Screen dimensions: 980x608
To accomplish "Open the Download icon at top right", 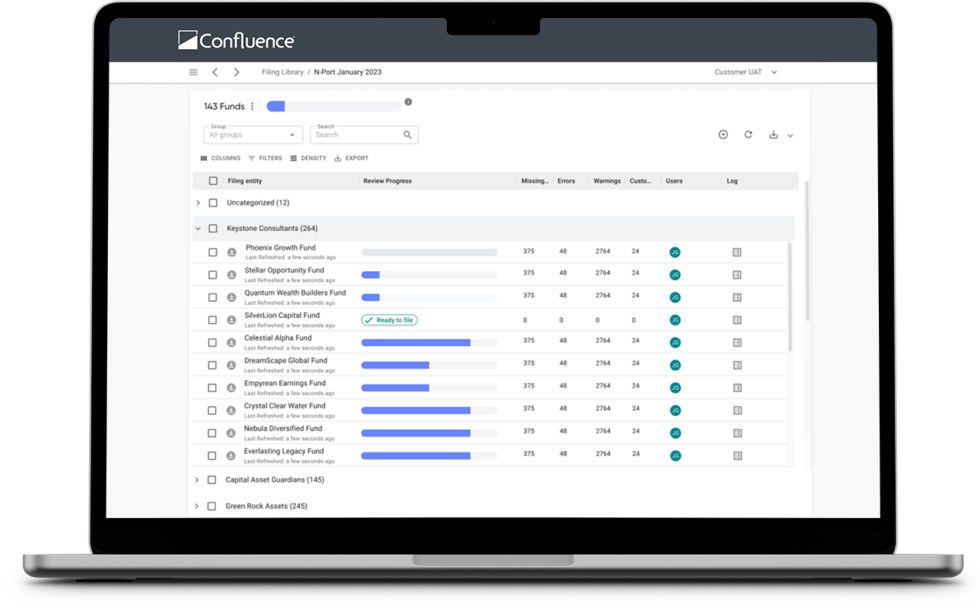I will tap(775, 135).
